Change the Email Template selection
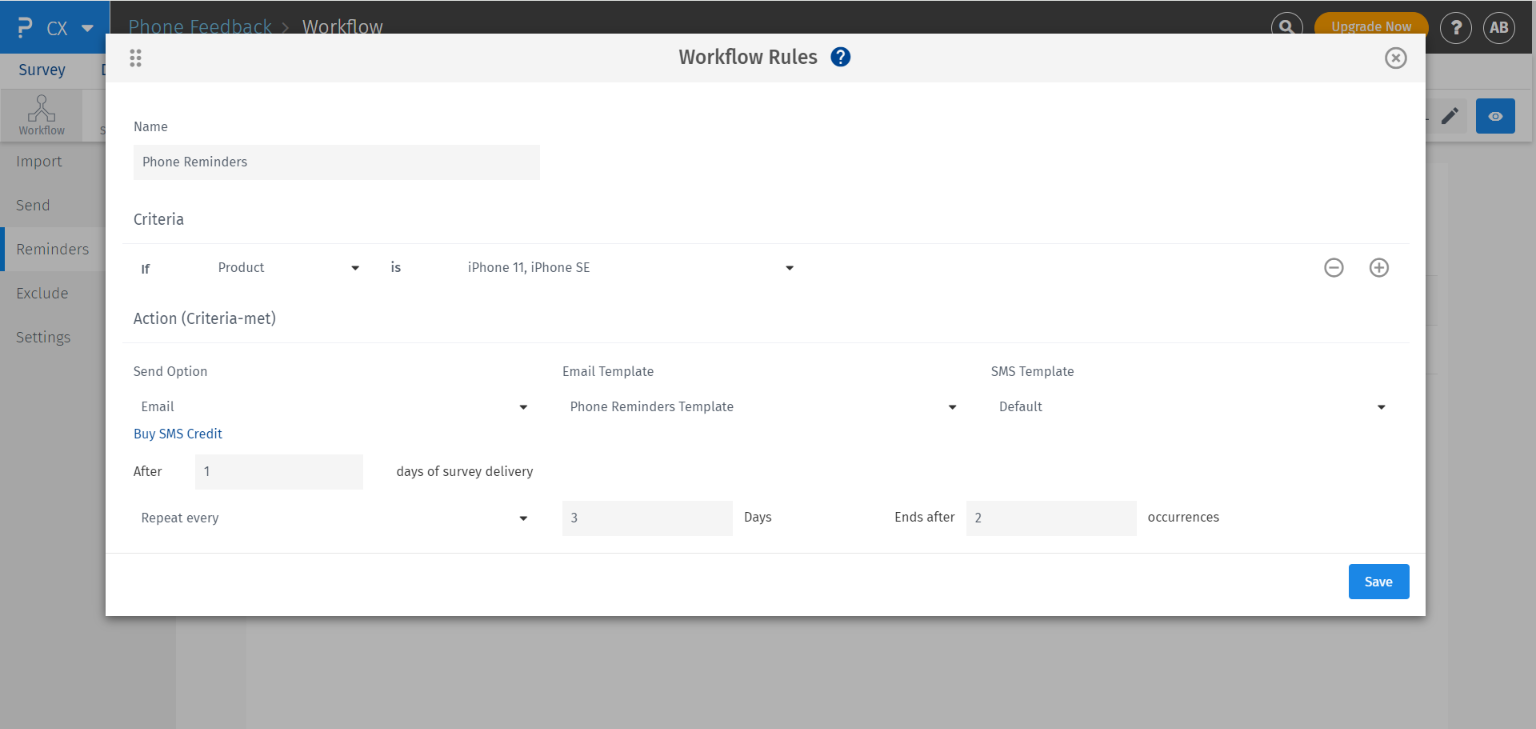The width and height of the screenshot is (1536, 729). [x=760, y=406]
